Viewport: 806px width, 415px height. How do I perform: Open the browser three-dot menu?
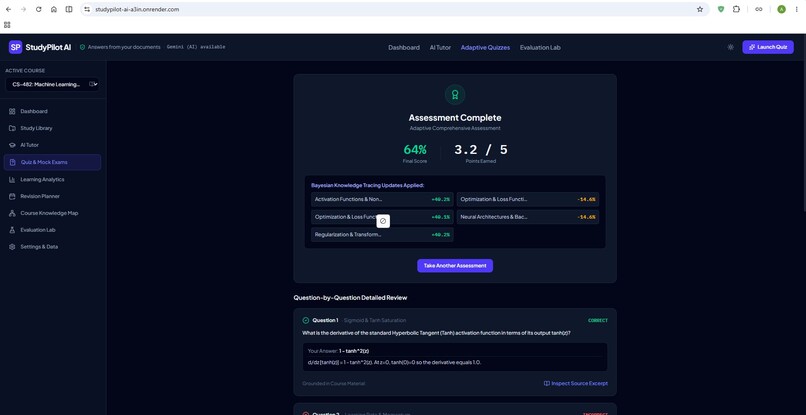coord(797,9)
